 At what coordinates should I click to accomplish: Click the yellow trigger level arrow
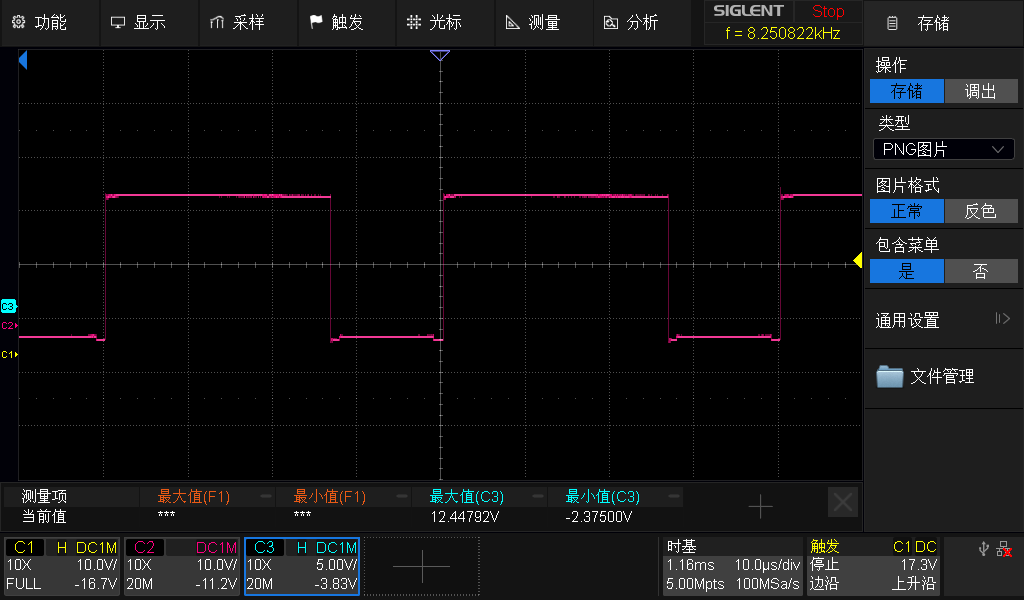click(857, 261)
